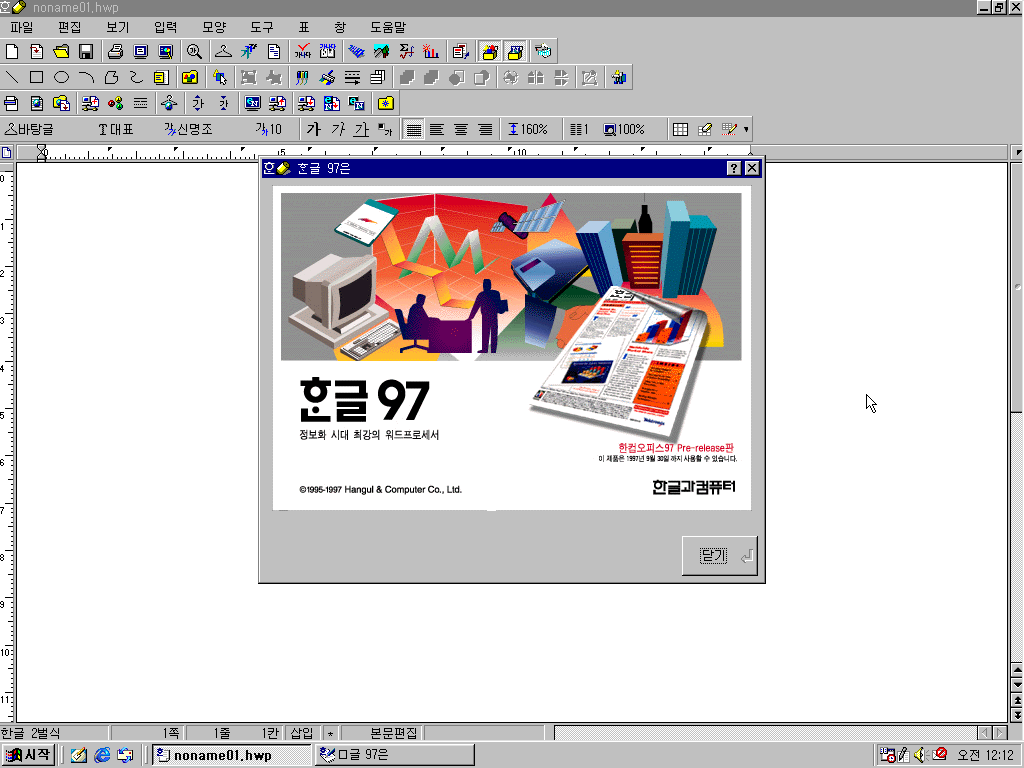The height and width of the screenshot is (768, 1024).
Task: Switch to noname01.hwp taskbar button
Action: (231, 755)
